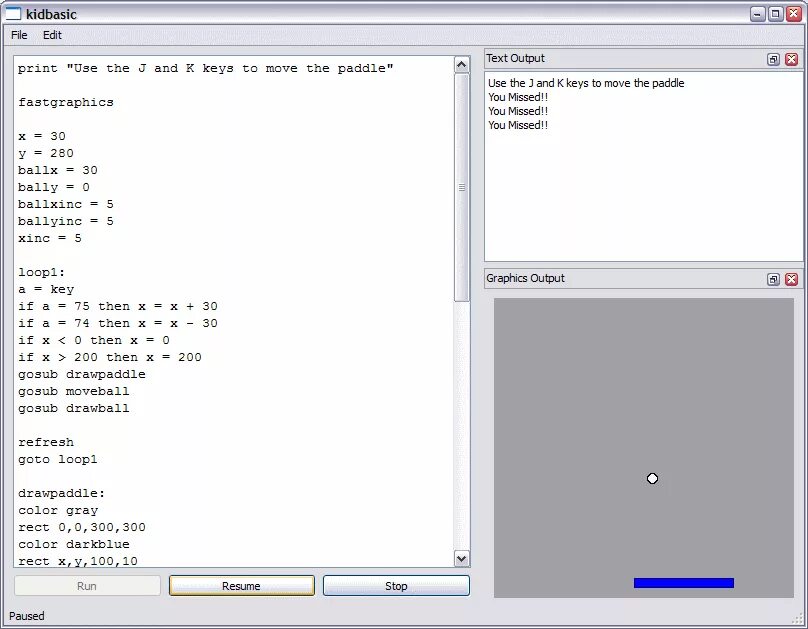Click the code editor vertical scrollbar thumb
Image resolution: width=808 pixels, height=629 pixels.
[462, 188]
